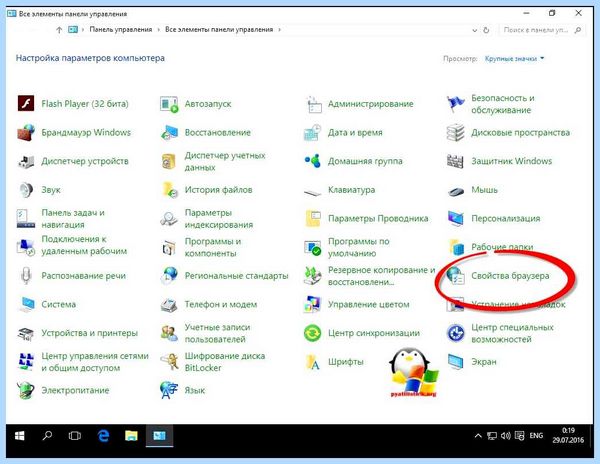The height and width of the screenshot is (464, 600).
Task: Switch input language via ENG indicator
Action: point(536,435)
